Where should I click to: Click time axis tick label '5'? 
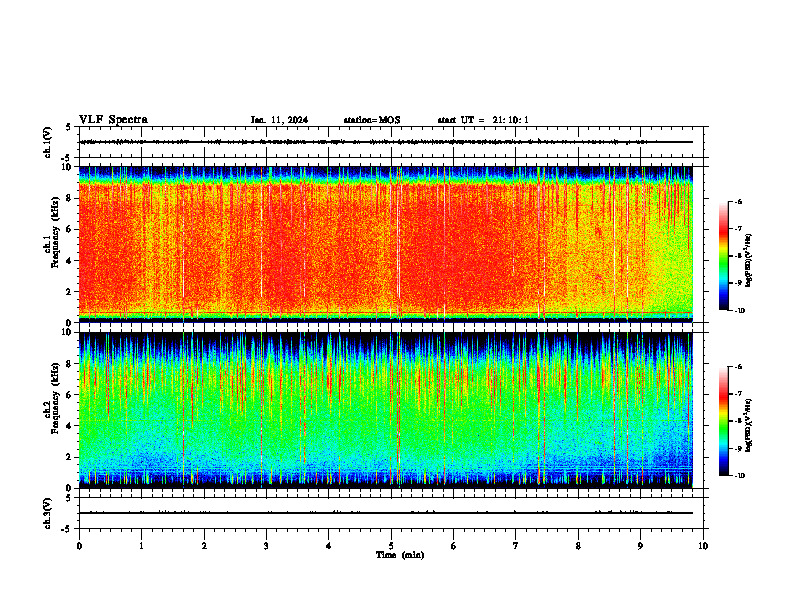pos(391,546)
